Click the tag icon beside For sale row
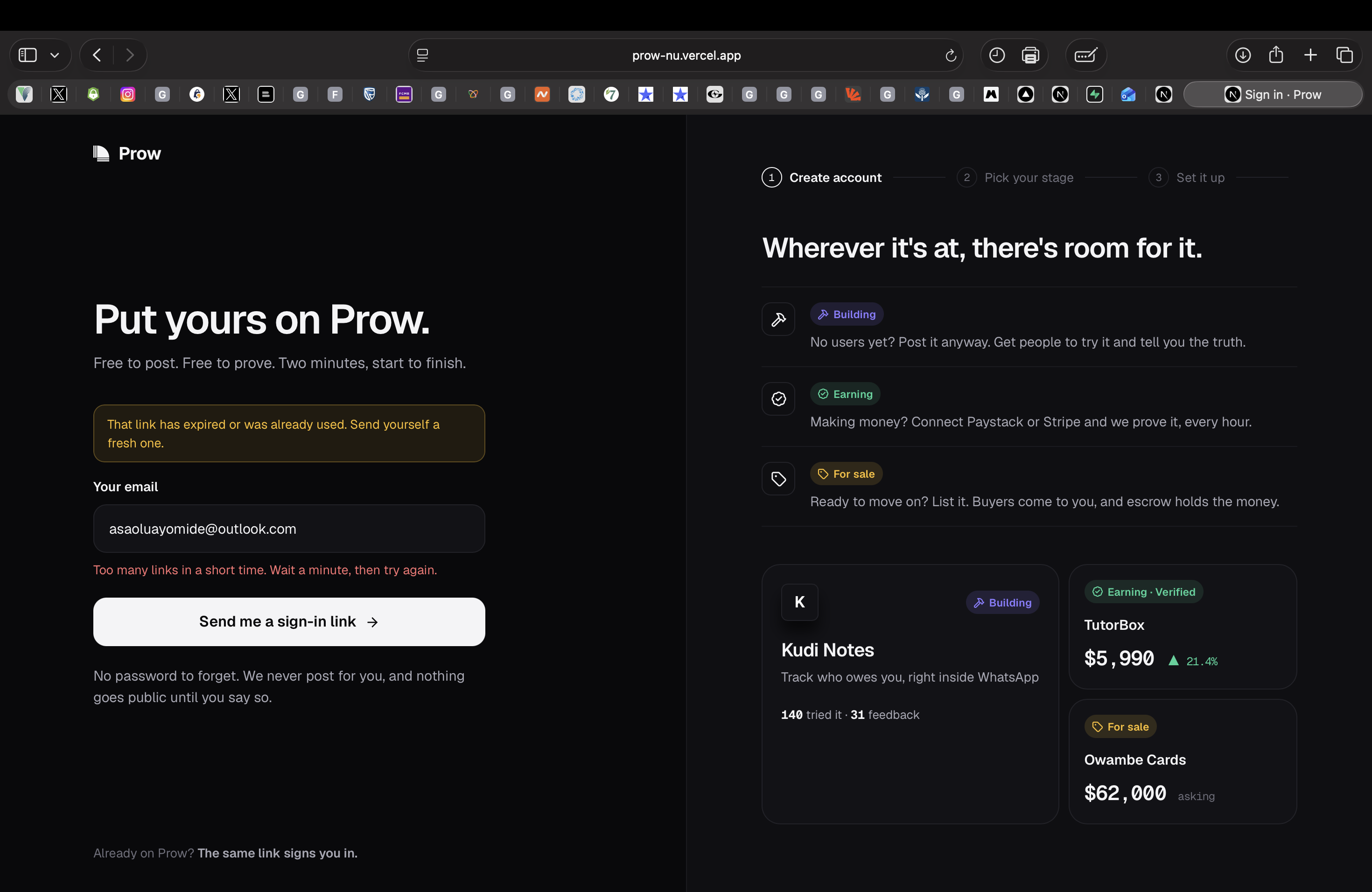The width and height of the screenshot is (1372, 892). point(778,479)
